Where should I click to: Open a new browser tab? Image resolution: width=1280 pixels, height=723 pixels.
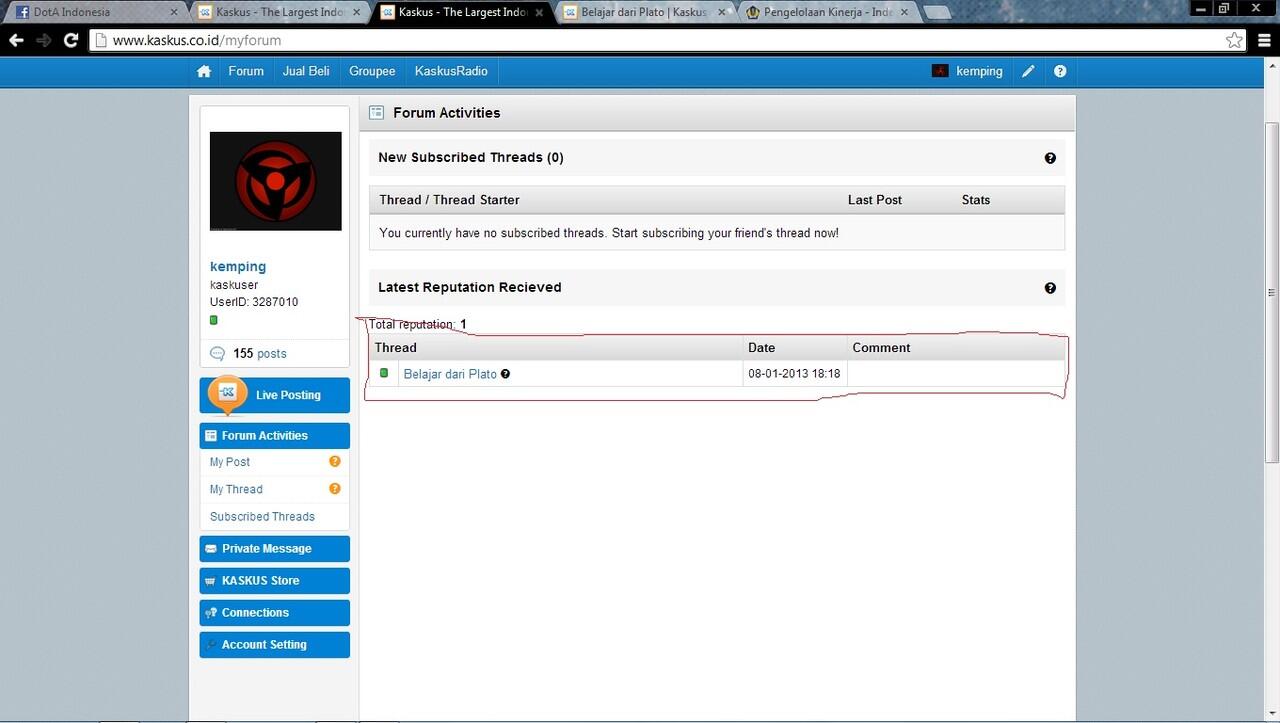[x=937, y=13]
